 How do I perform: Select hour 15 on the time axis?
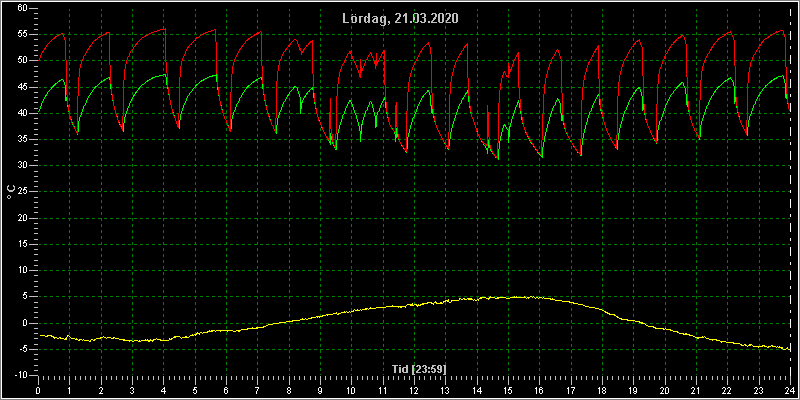[508, 390]
